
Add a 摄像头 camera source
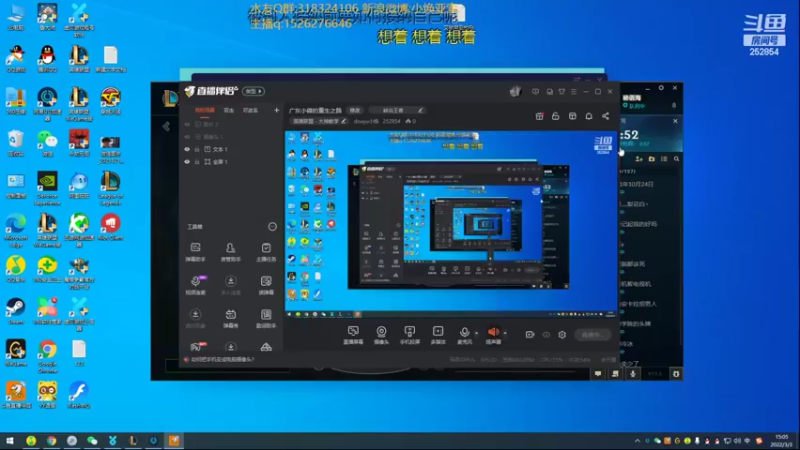pos(381,335)
